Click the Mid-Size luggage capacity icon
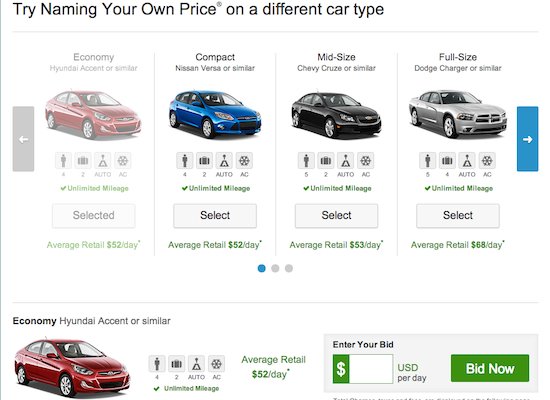Screen dimensions: 550x400 pyautogui.click(x=326, y=161)
